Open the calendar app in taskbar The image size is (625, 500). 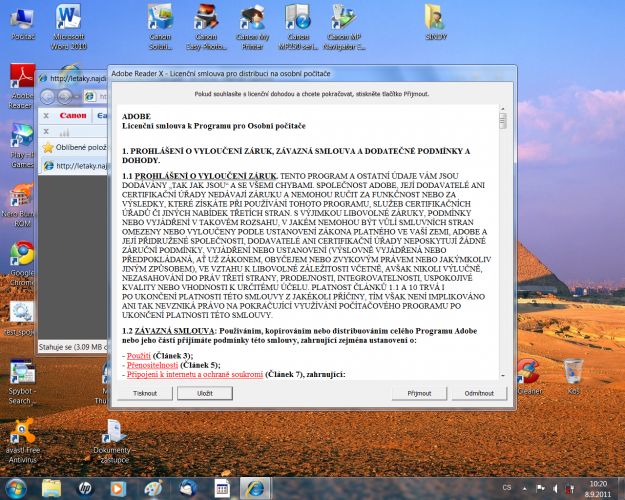pyautogui.click(x=222, y=488)
